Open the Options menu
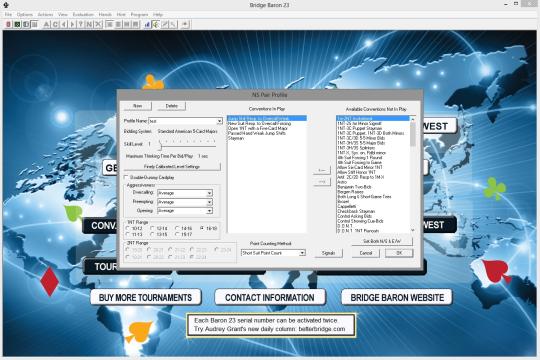Image resolution: width=540 pixels, height=360 pixels. (25, 14)
